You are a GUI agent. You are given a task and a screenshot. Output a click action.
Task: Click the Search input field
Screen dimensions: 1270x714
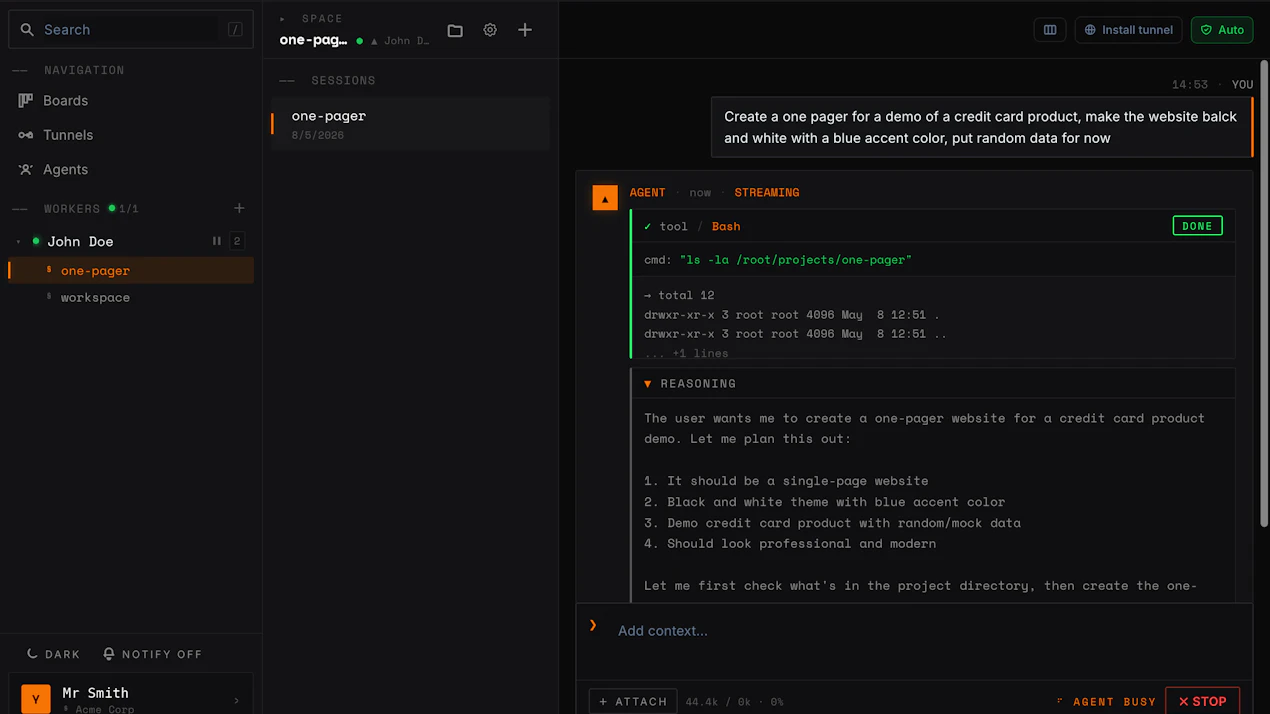pyautogui.click(x=130, y=30)
